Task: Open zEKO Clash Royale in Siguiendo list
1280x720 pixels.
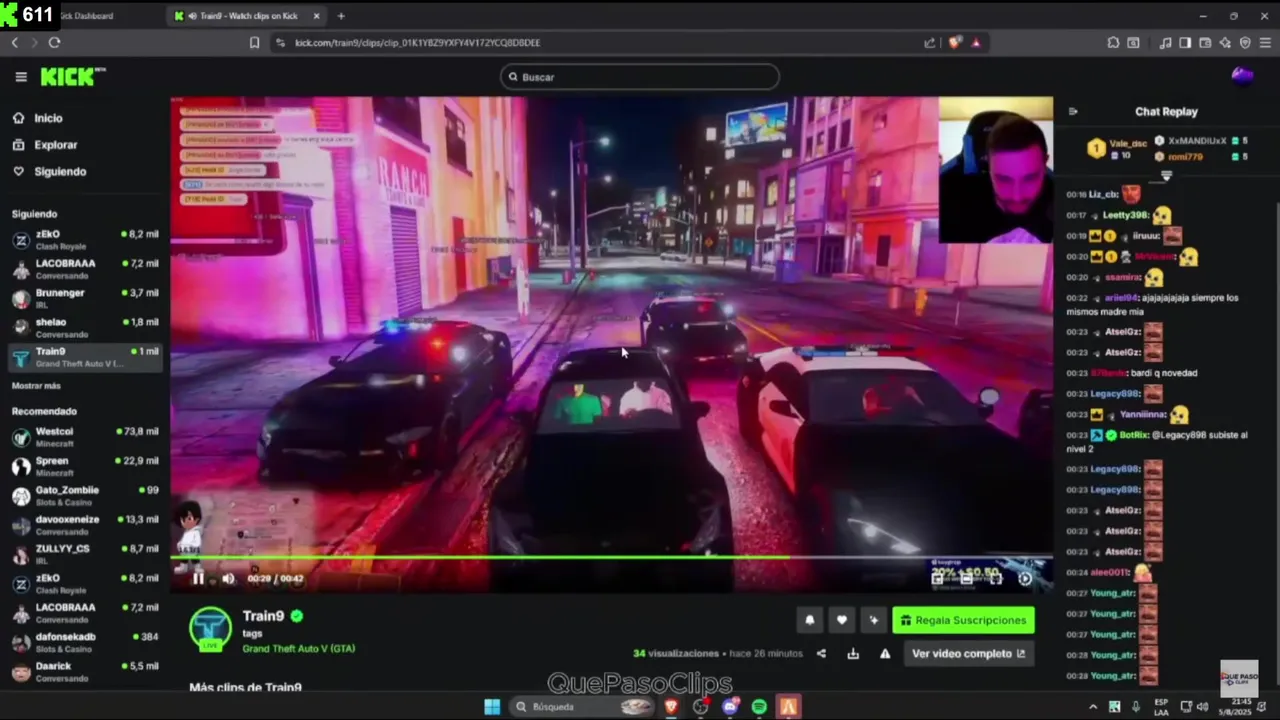Action: click(85, 240)
